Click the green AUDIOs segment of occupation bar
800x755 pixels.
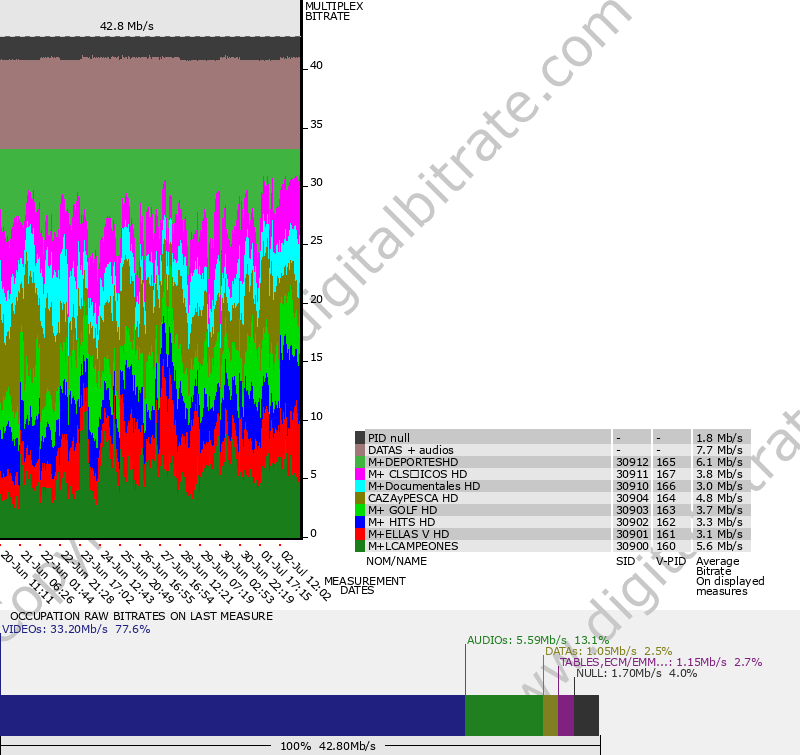click(504, 715)
